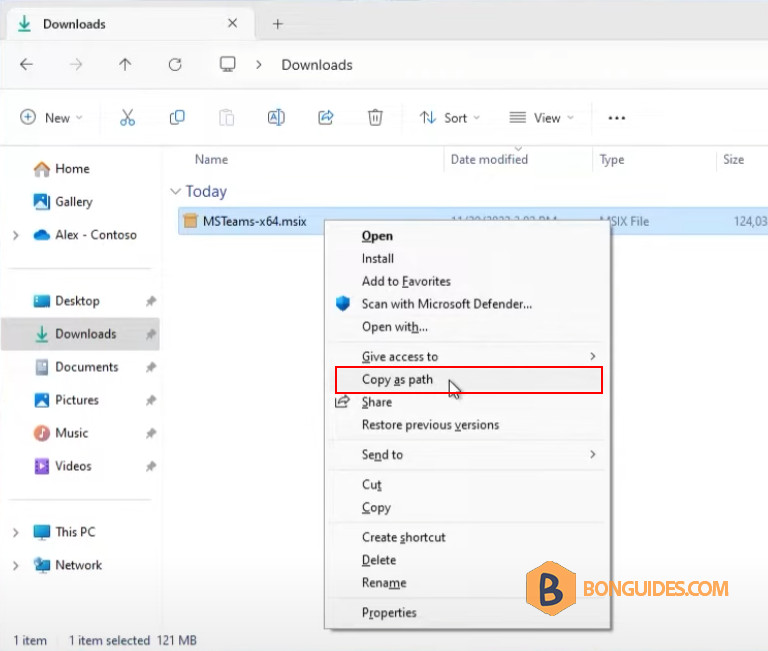Image resolution: width=768 pixels, height=651 pixels.
Task: Click the MSTeams-x64.msix package file icon
Action: coord(190,221)
